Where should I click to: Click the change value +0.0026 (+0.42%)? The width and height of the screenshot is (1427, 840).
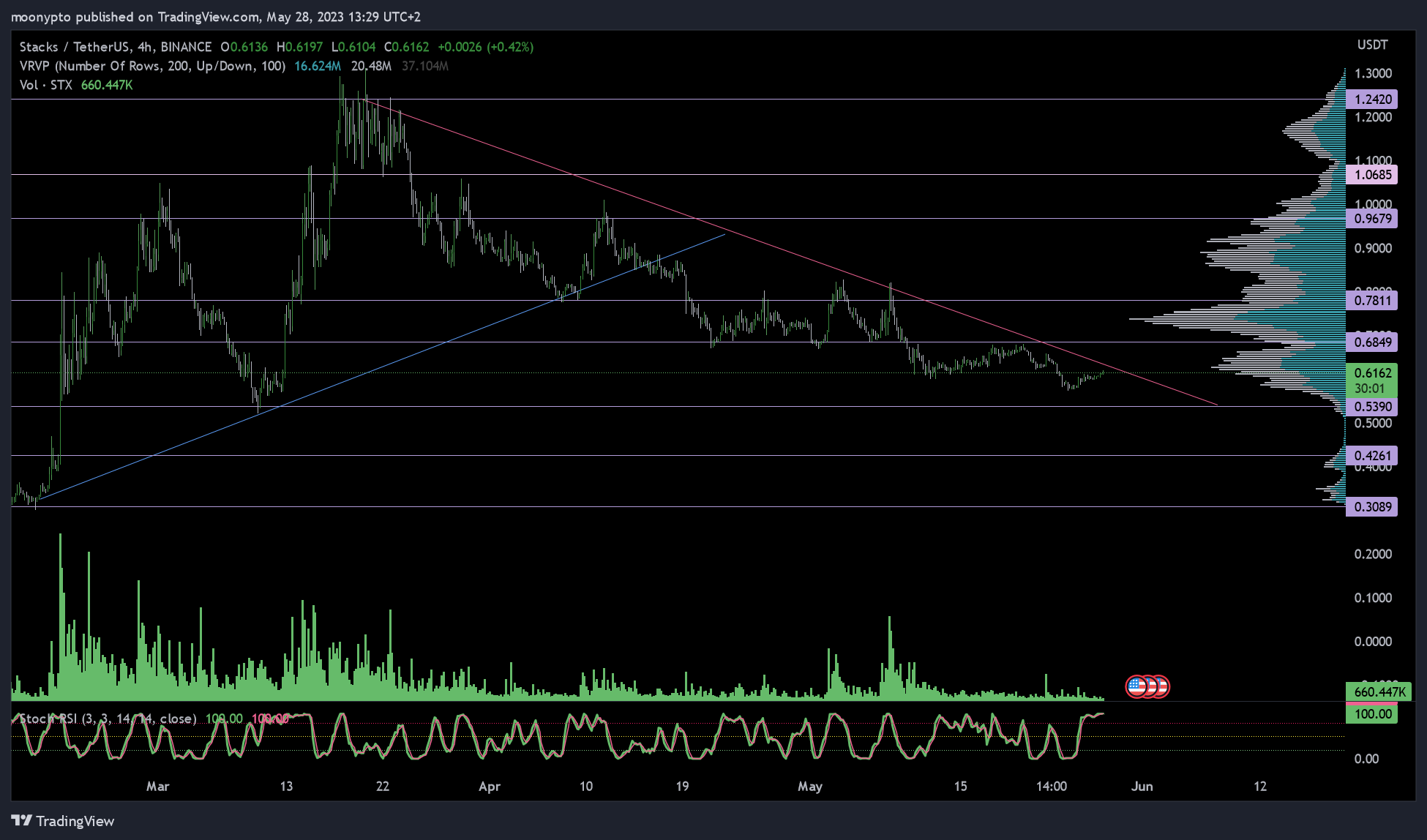486,47
